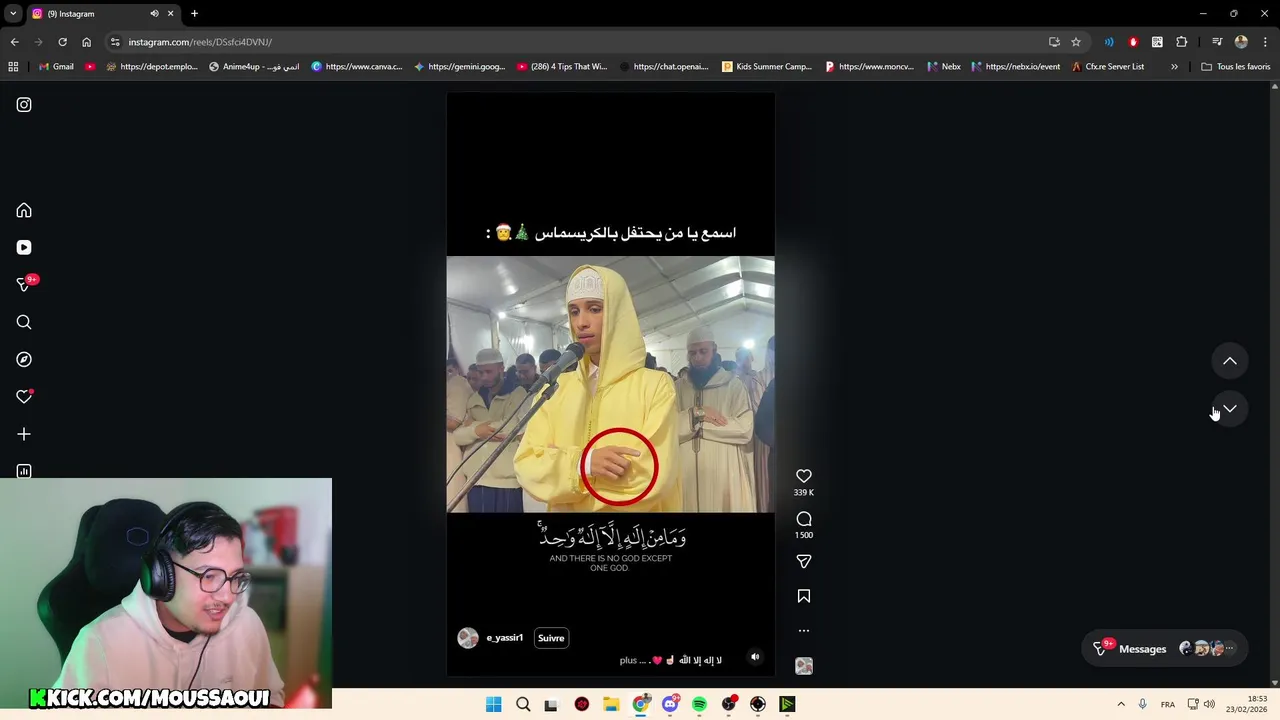The image size is (1280, 720).
Task: Open gemini.google bookmark
Action: click(459, 67)
